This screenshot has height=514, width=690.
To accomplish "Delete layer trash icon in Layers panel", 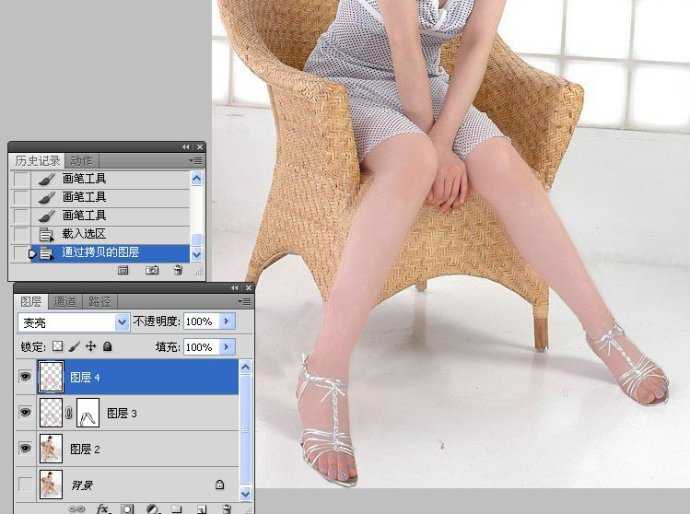I will 226,509.
